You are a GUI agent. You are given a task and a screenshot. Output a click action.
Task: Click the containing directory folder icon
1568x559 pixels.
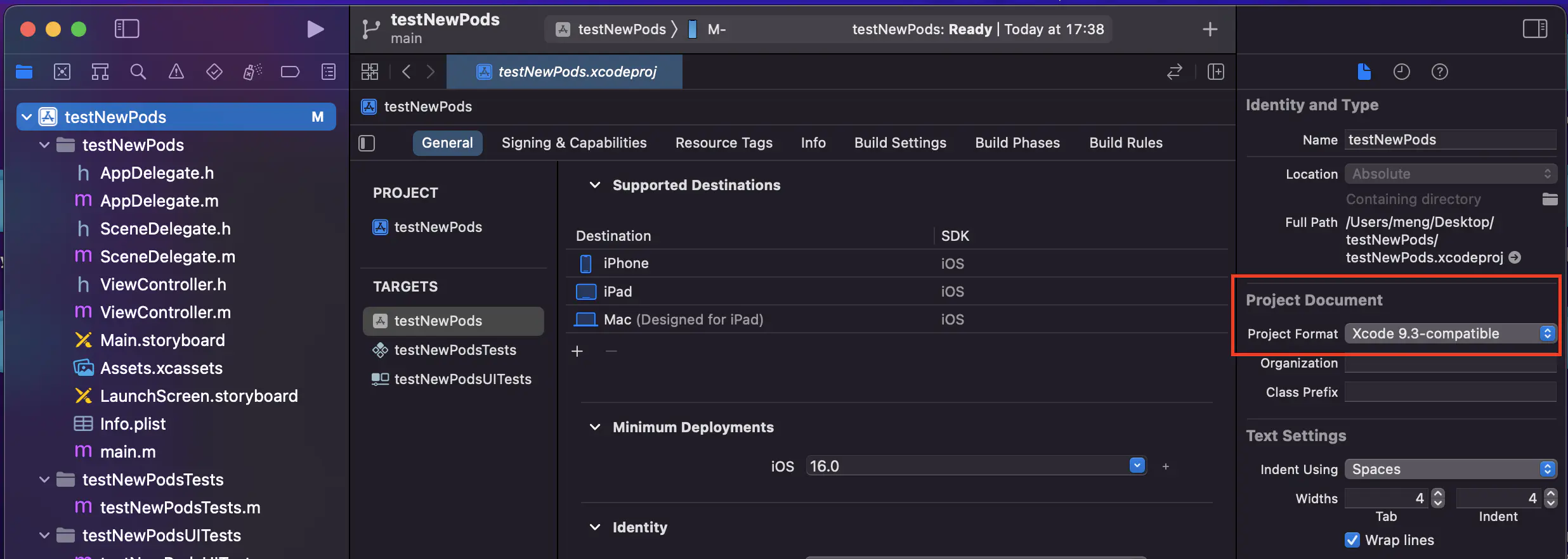coord(1550,199)
